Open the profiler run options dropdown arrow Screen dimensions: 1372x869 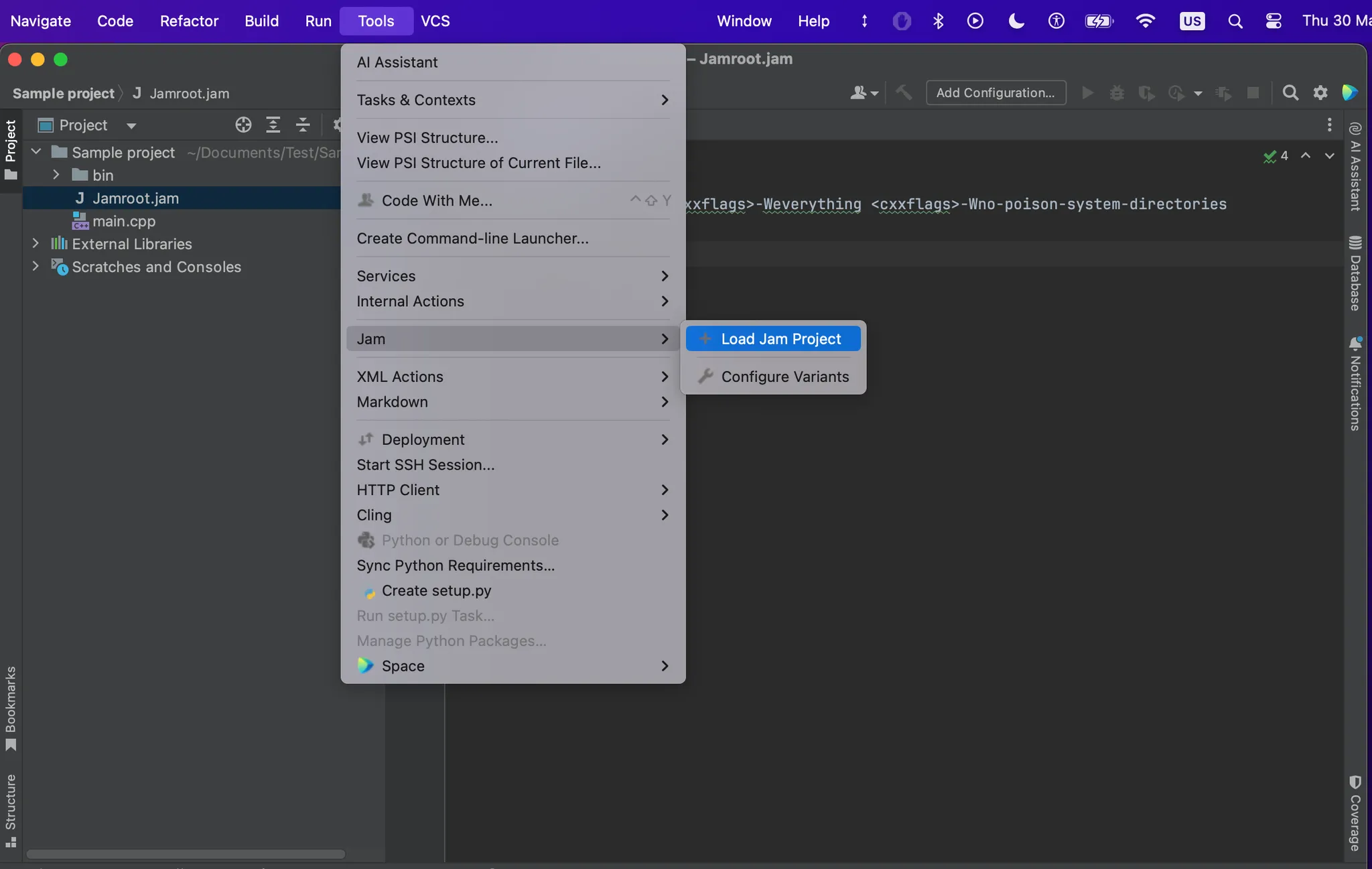1198,93
